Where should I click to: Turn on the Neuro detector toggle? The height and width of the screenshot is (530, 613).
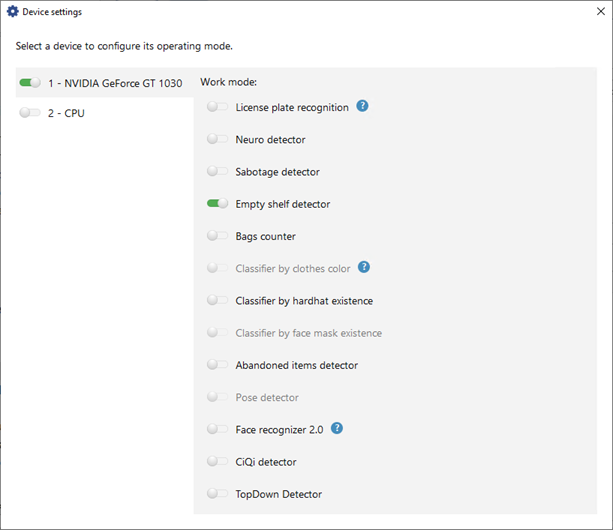(217, 139)
